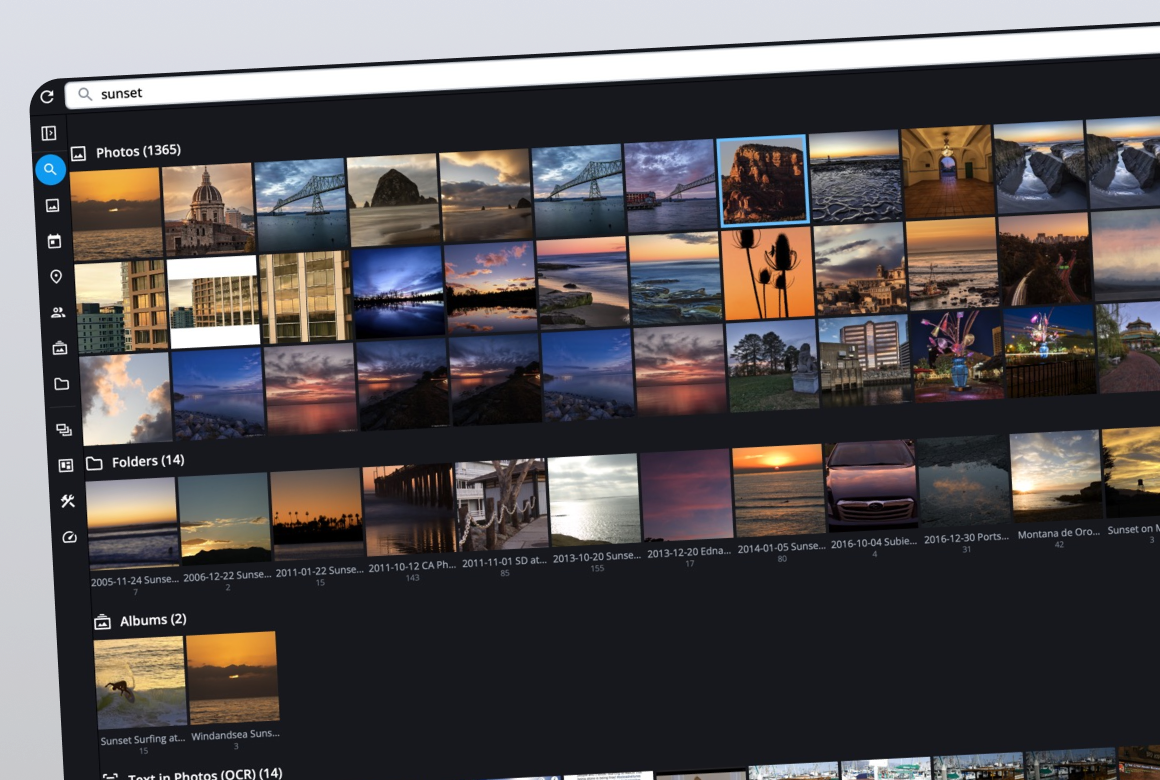The width and height of the screenshot is (1160, 780).
Task: Open the tools wrench icon in sidebar
Action: 67,501
